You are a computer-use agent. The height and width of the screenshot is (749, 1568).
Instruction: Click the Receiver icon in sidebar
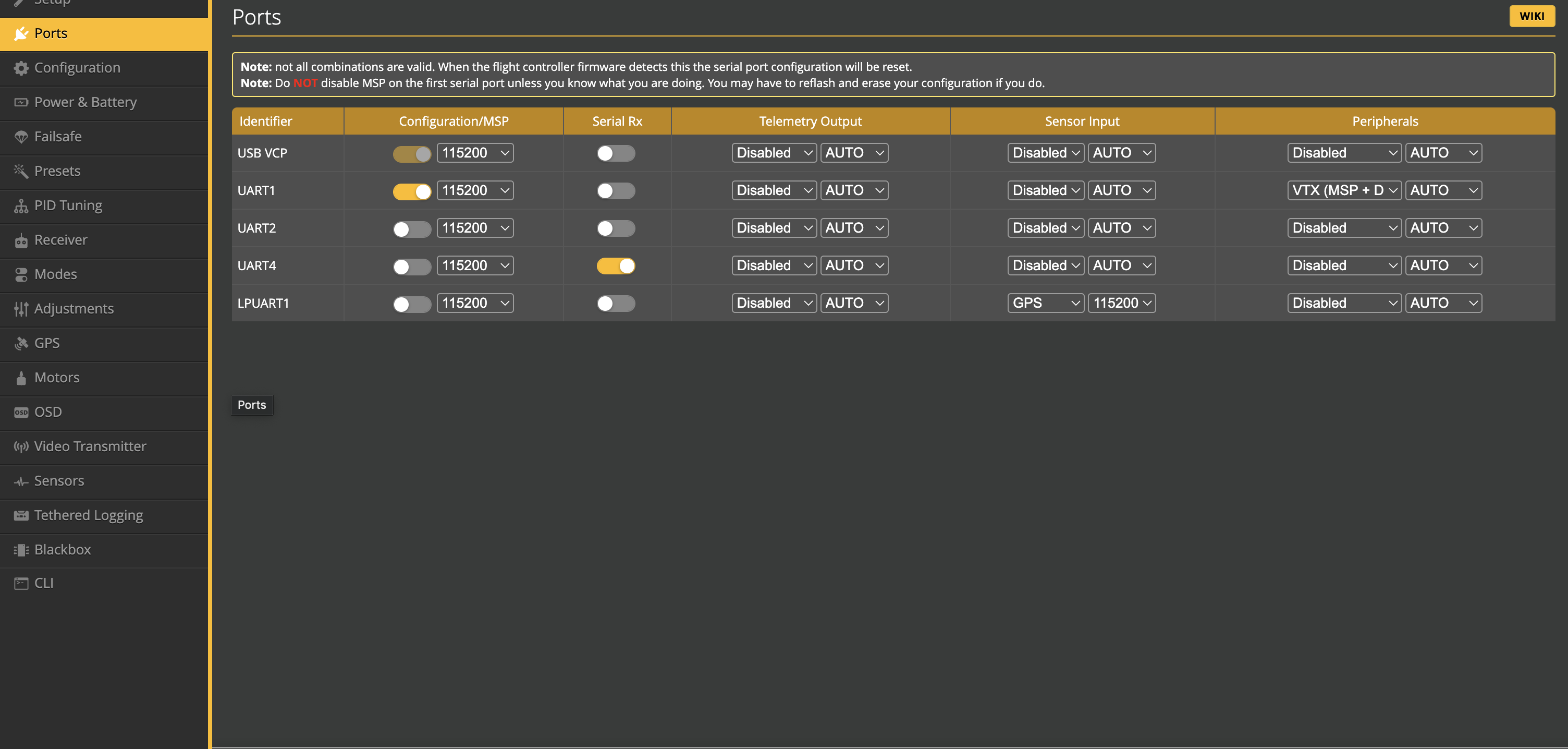coord(21,240)
